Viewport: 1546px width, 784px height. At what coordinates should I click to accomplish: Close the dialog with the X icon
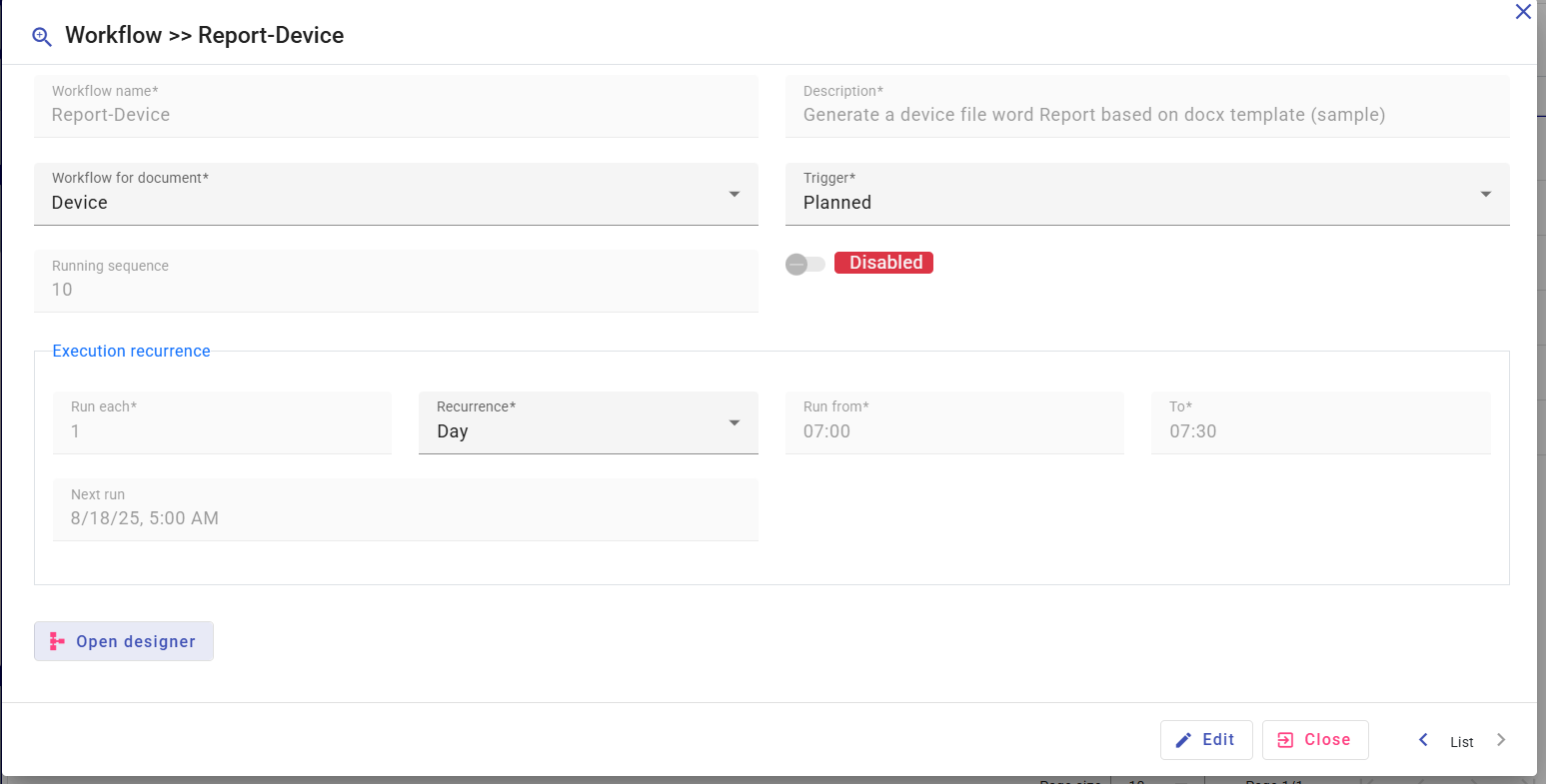tap(1523, 12)
